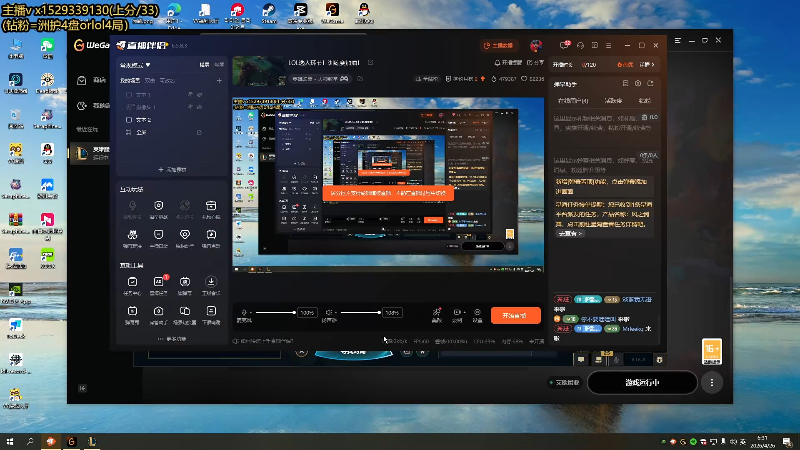Screen dimensions: 800x450
Task: Click the download arrow tool icon
Action: click(211, 282)
